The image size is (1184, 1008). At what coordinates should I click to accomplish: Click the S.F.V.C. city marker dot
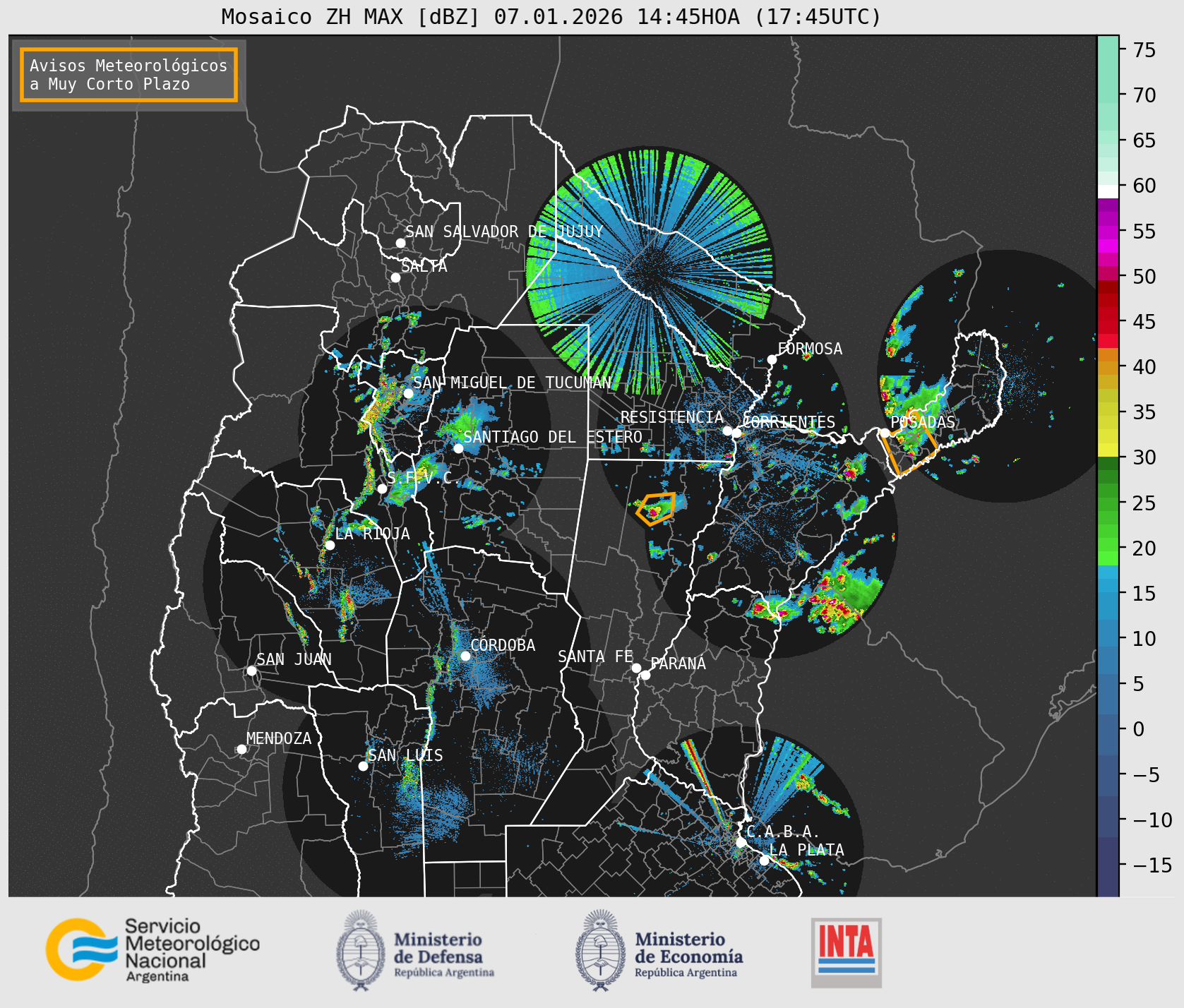click(x=382, y=488)
